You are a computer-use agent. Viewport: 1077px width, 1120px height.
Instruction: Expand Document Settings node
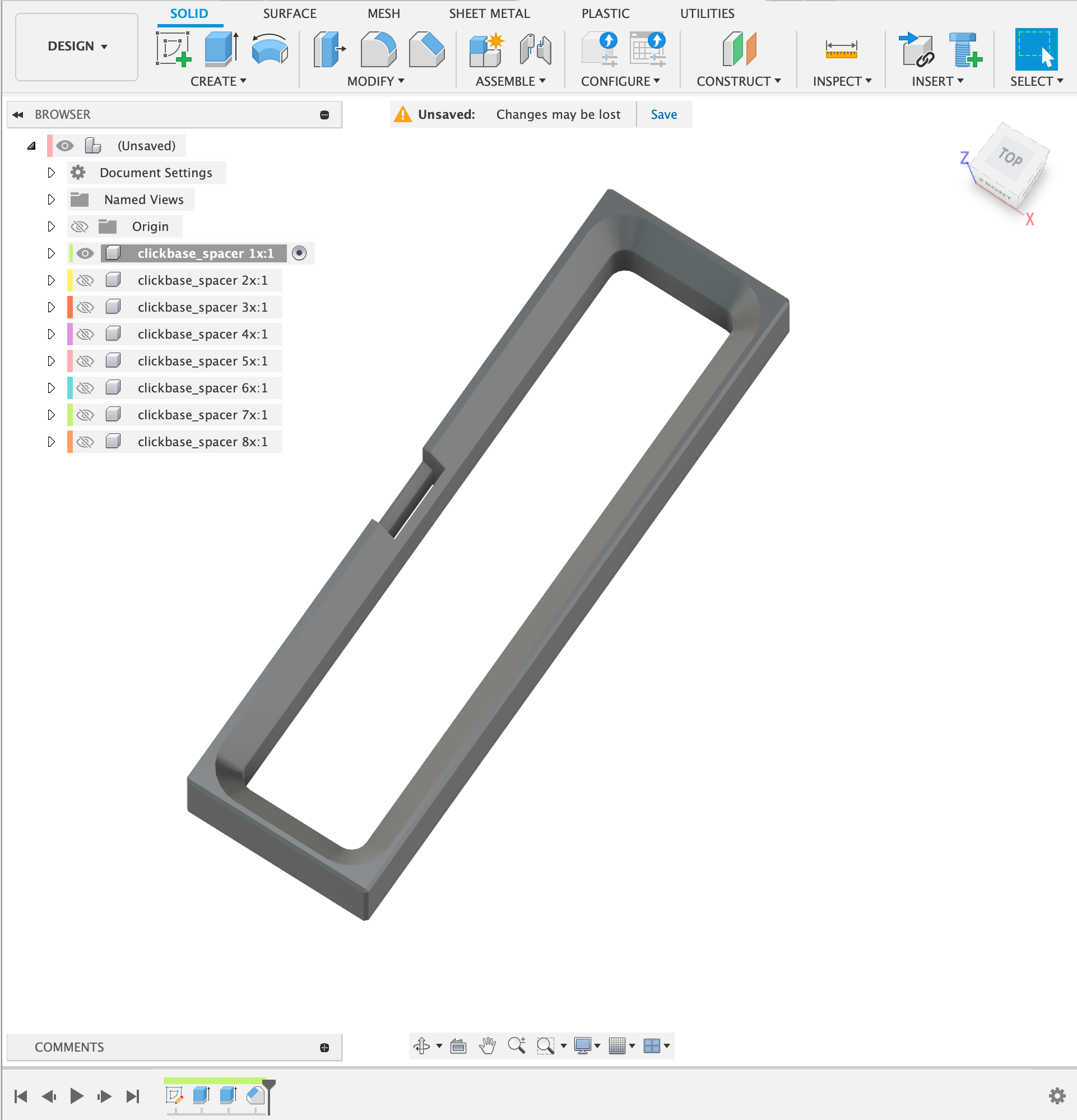(x=51, y=173)
